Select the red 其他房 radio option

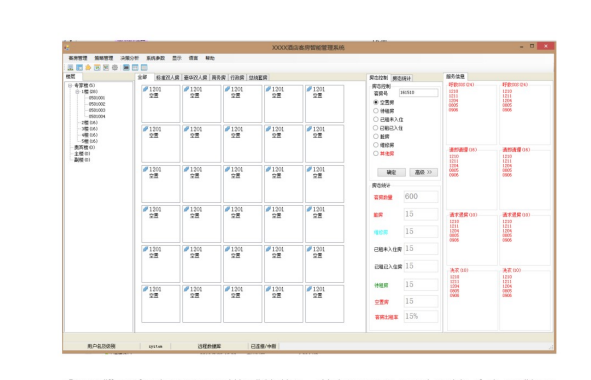pyautogui.click(x=376, y=153)
